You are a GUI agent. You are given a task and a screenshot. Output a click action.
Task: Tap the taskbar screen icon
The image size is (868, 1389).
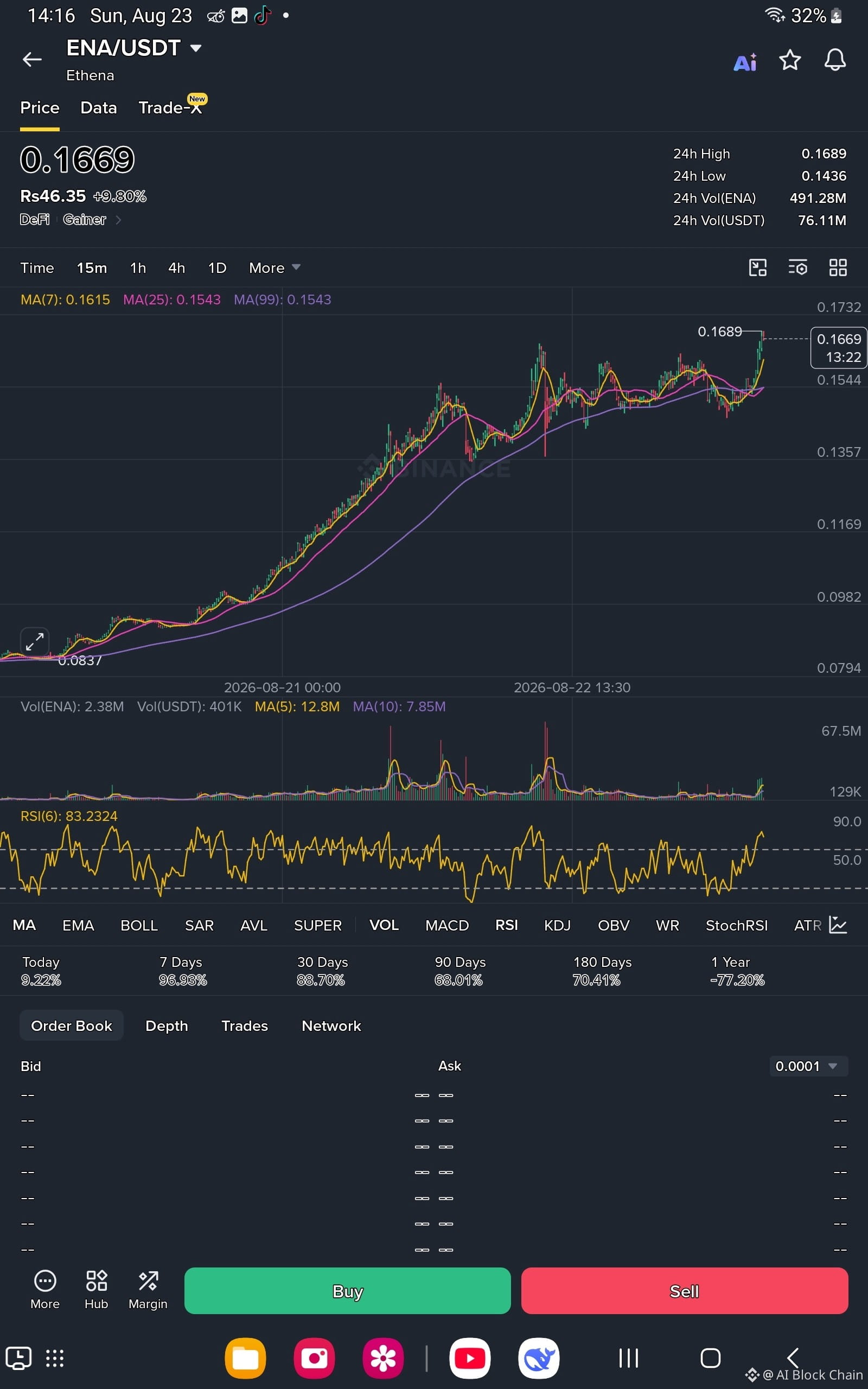pos(18,1358)
